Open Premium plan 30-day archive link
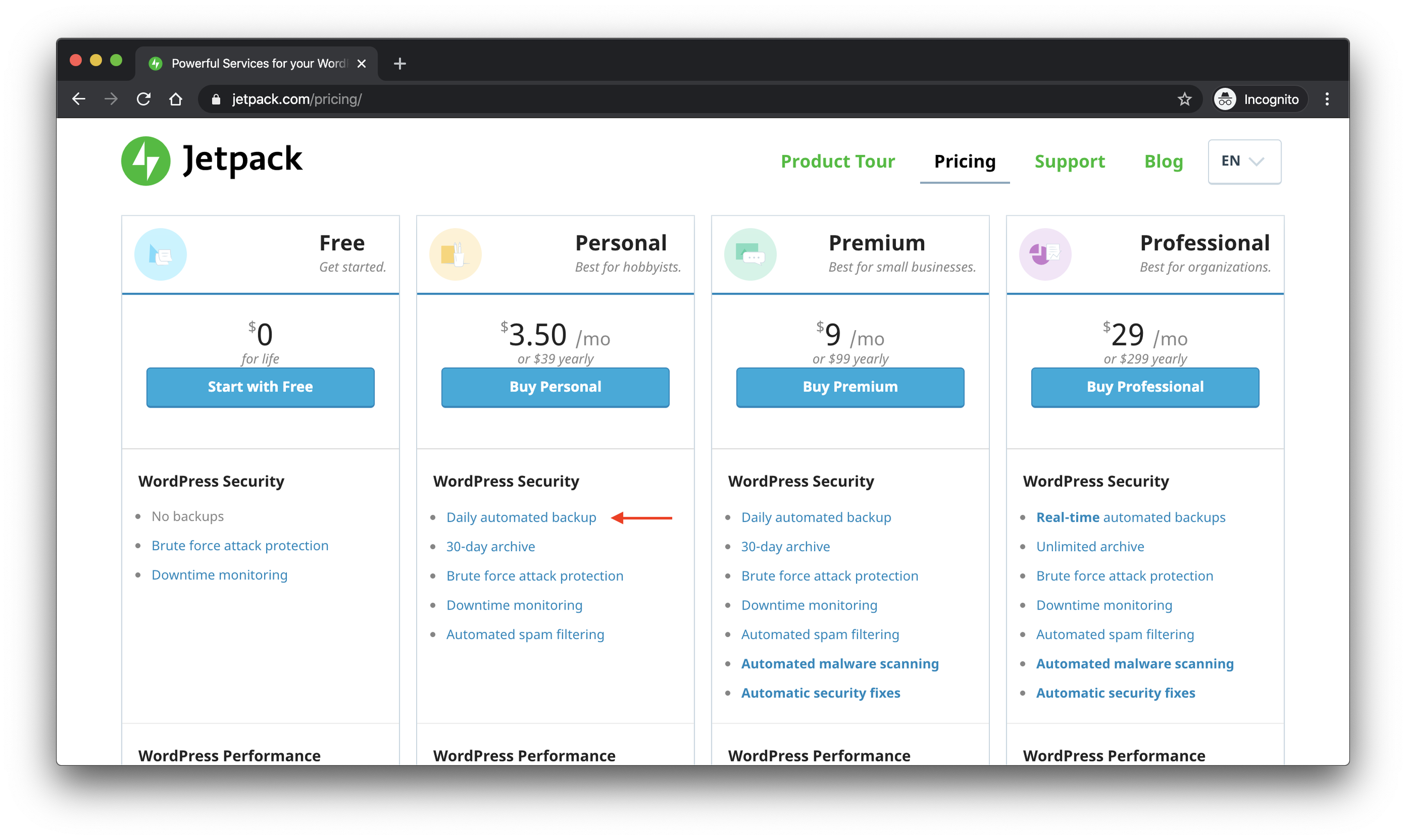This screenshot has height=840, width=1406. pyautogui.click(x=785, y=546)
